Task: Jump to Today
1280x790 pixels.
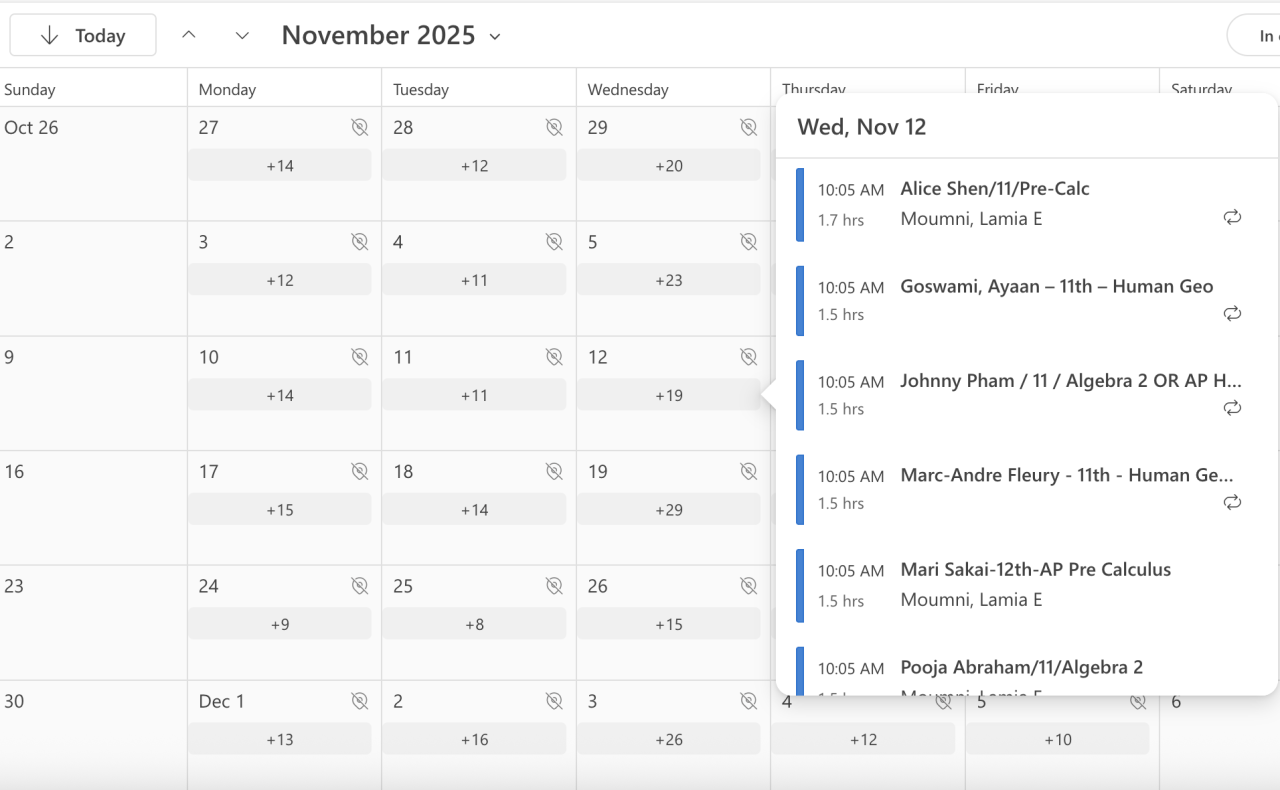Action: (x=83, y=35)
